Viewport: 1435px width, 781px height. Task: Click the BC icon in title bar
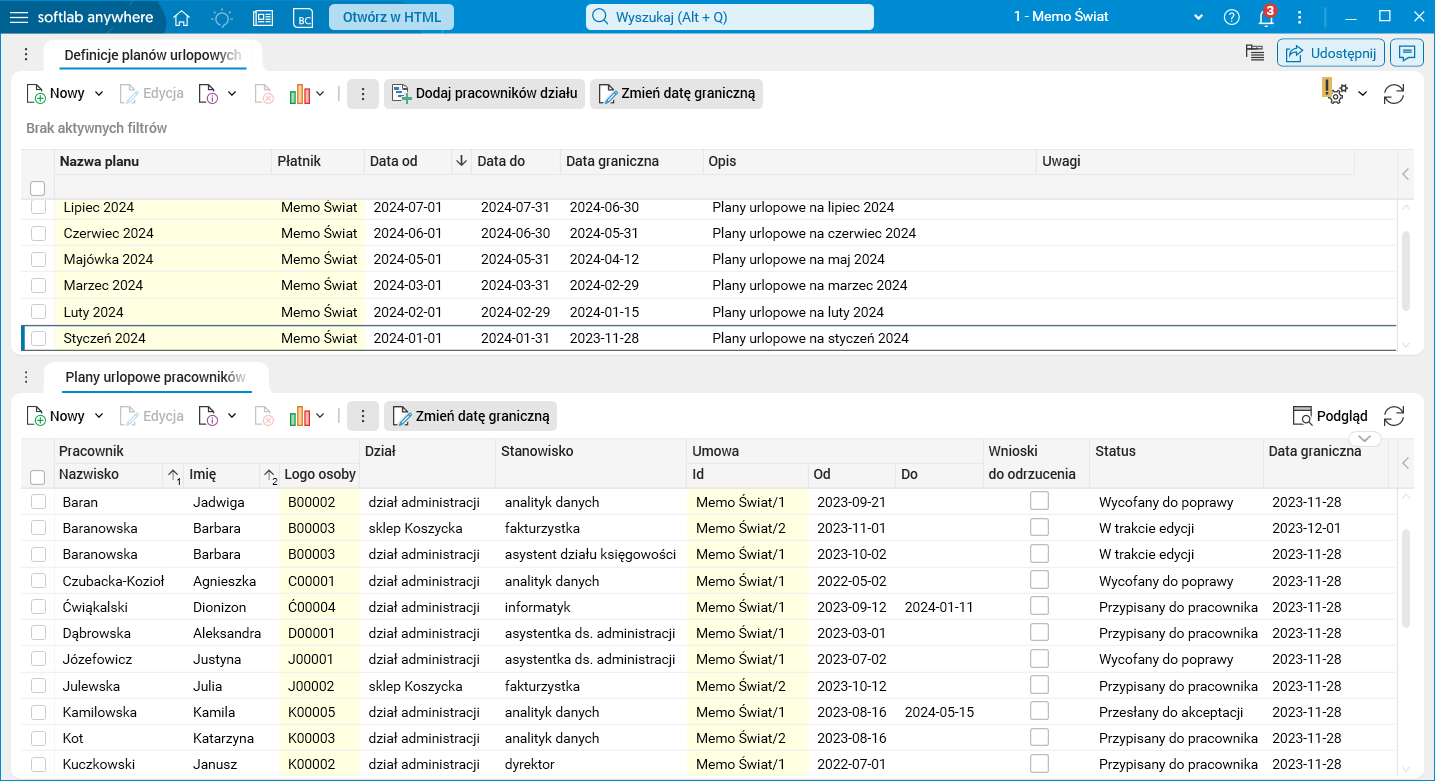tap(303, 17)
